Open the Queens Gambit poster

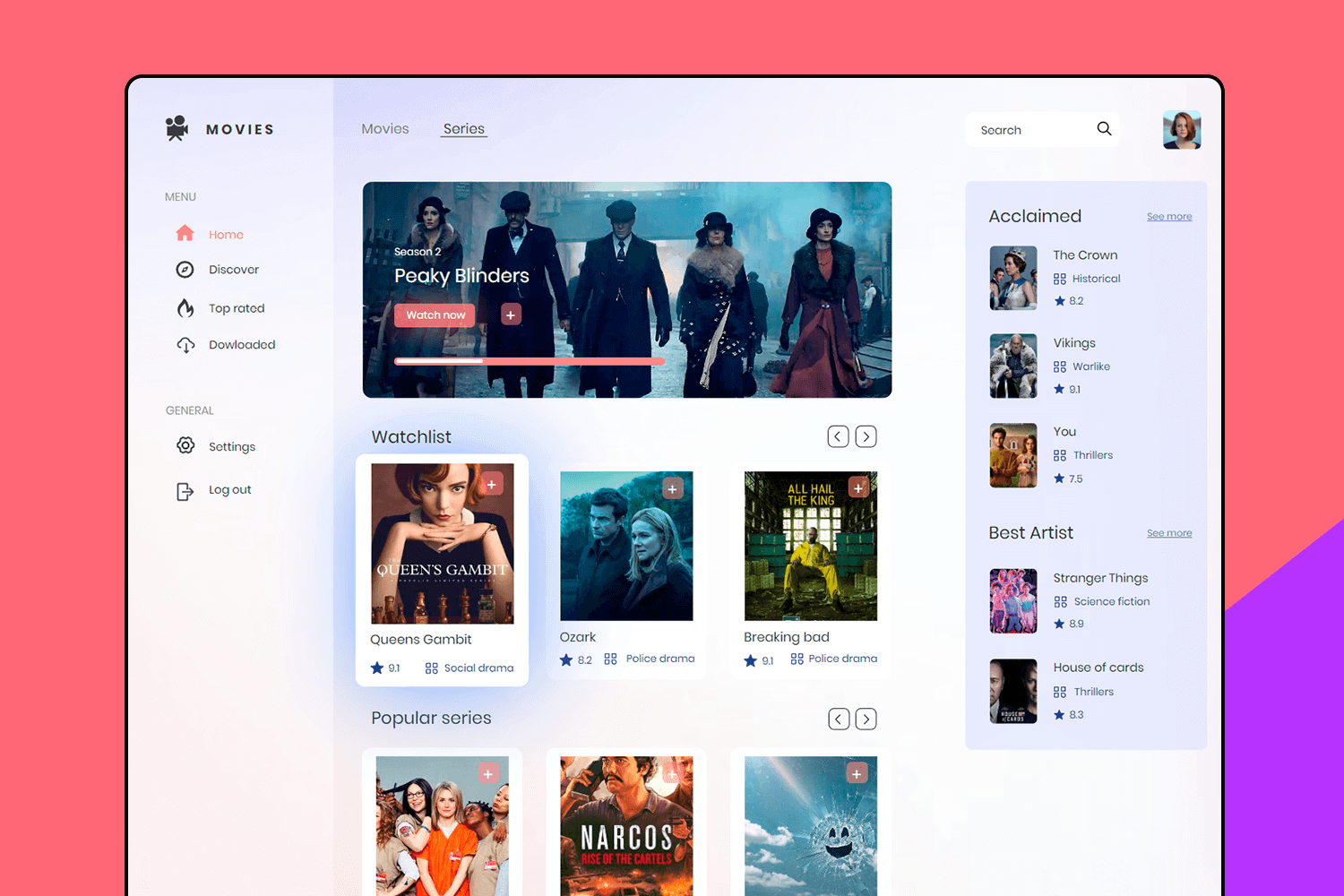[x=443, y=543]
